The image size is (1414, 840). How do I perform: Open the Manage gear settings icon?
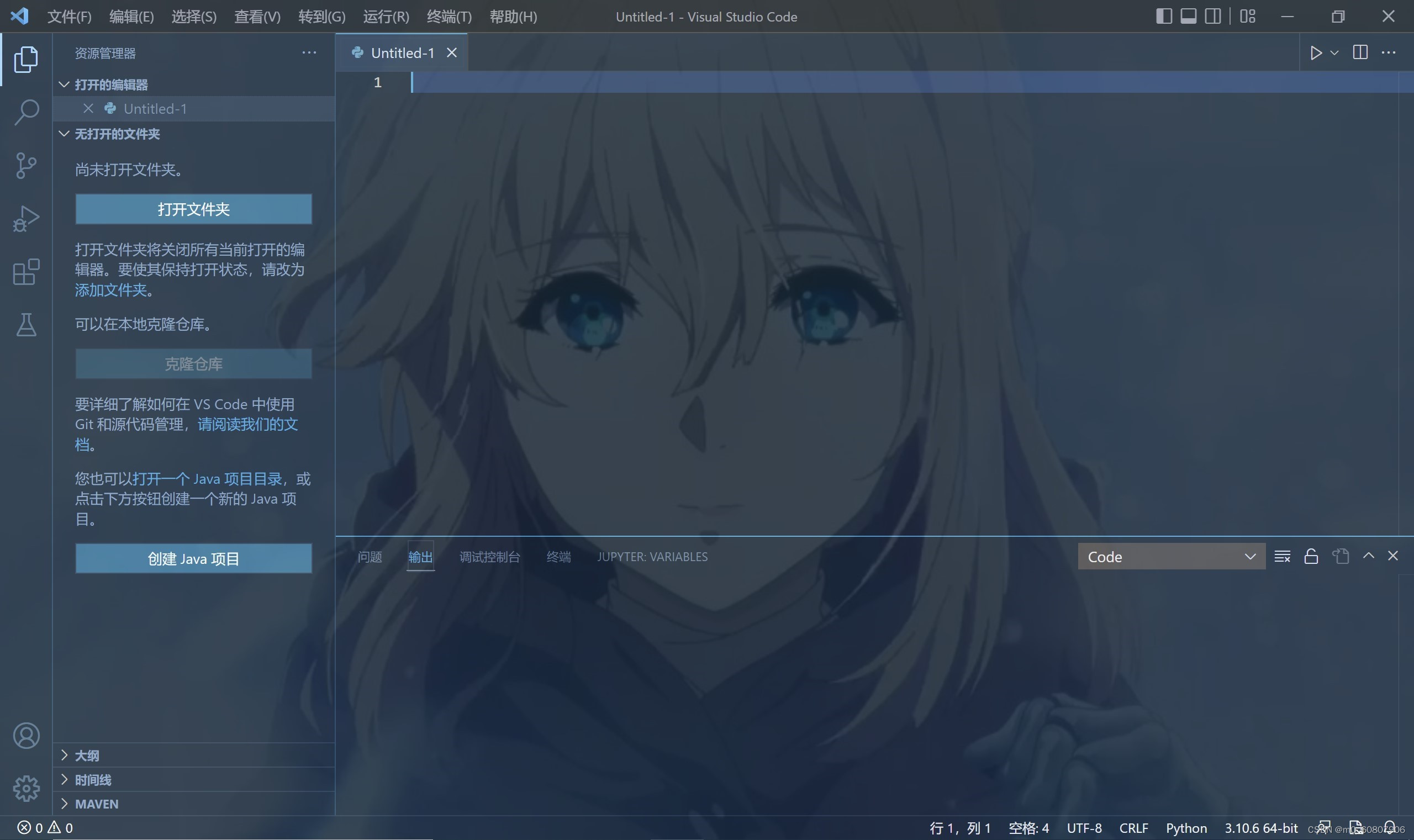[26, 788]
